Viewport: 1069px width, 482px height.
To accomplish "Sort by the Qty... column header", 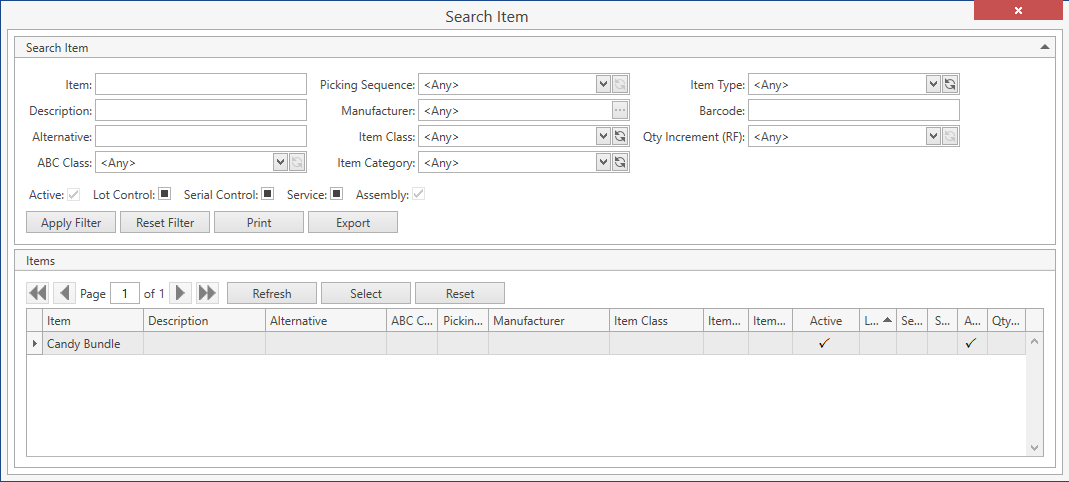I will (1006, 320).
